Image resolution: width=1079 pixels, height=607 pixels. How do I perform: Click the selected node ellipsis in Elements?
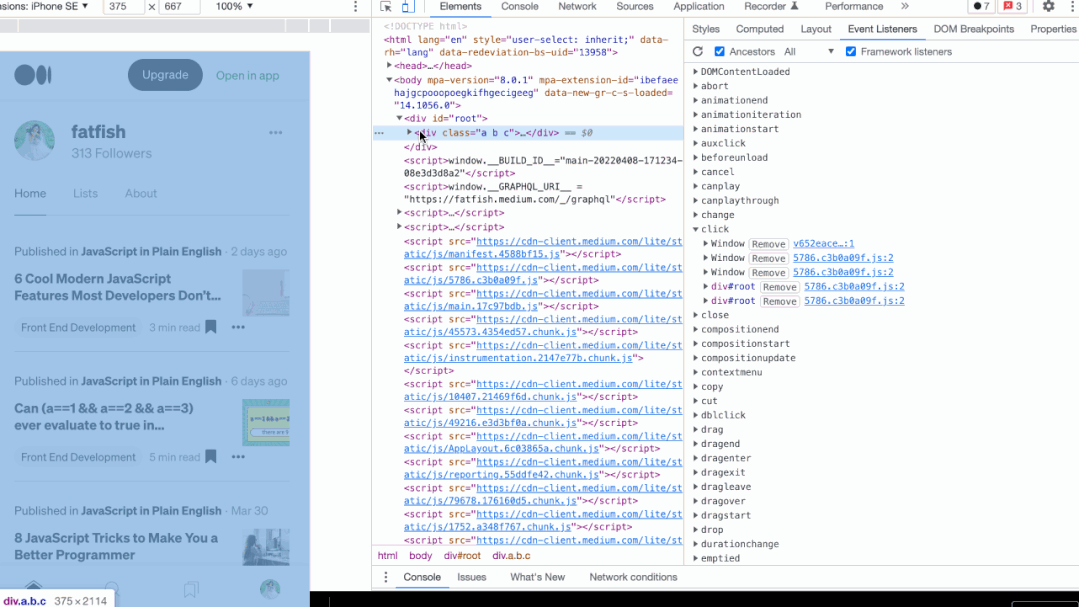click(x=379, y=133)
